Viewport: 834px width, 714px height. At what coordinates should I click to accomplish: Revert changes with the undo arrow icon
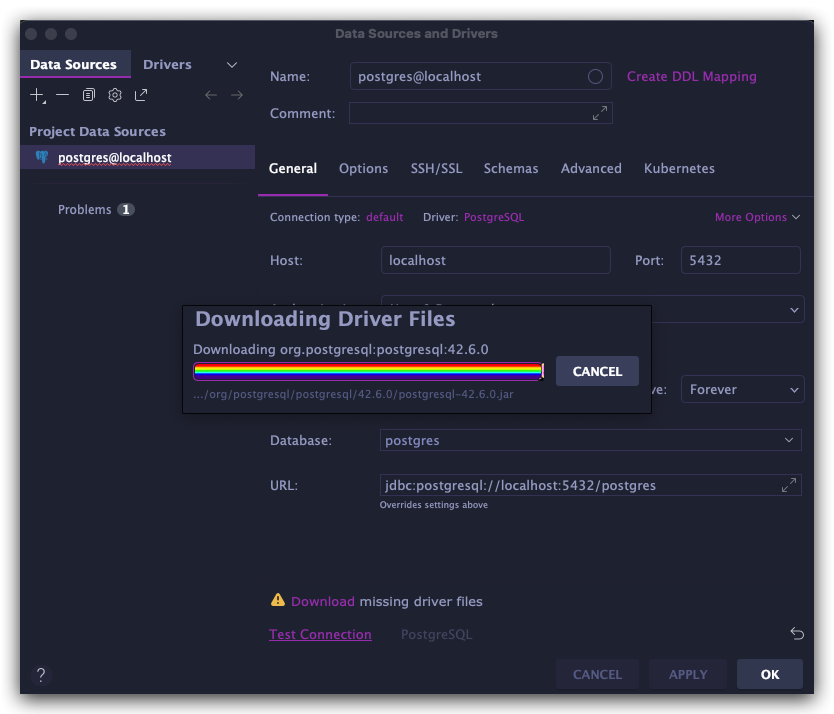pos(796,633)
